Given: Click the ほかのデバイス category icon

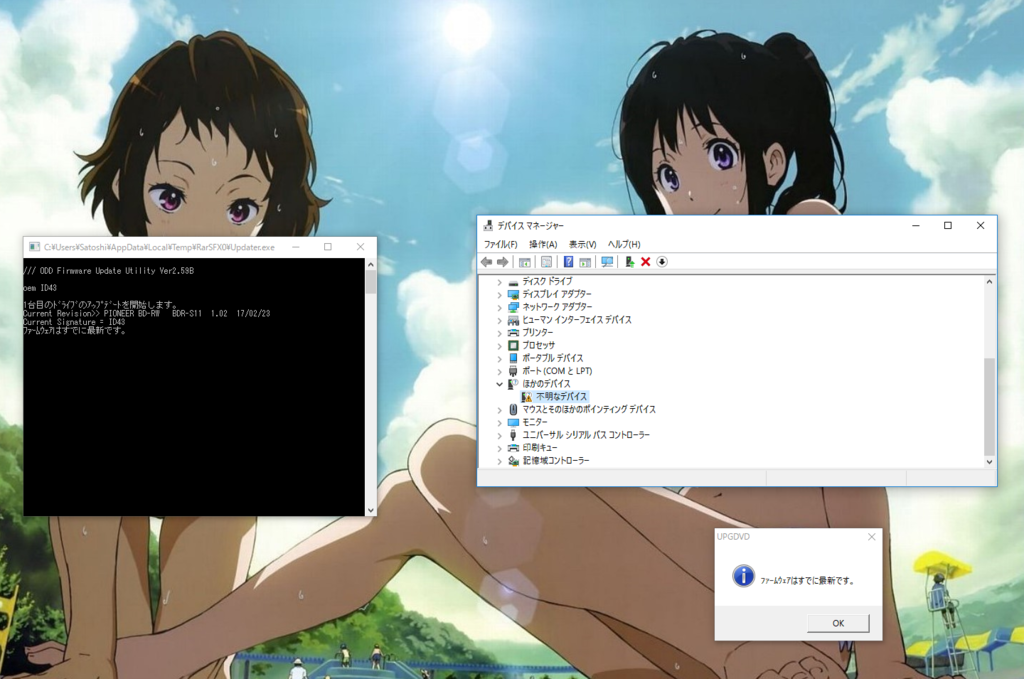Looking at the screenshot, I should point(513,384).
